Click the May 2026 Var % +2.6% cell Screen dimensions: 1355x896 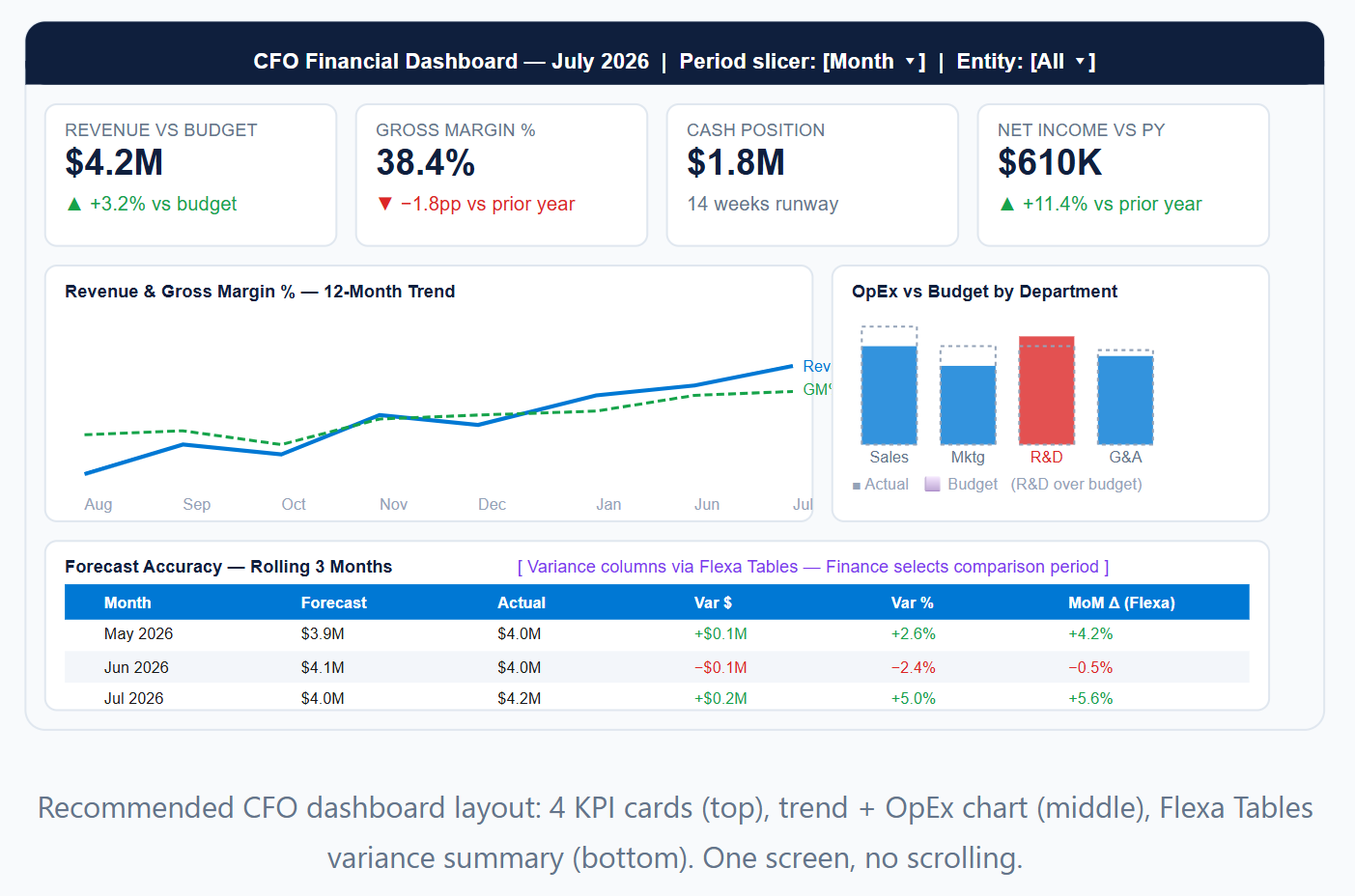[x=913, y=633]
